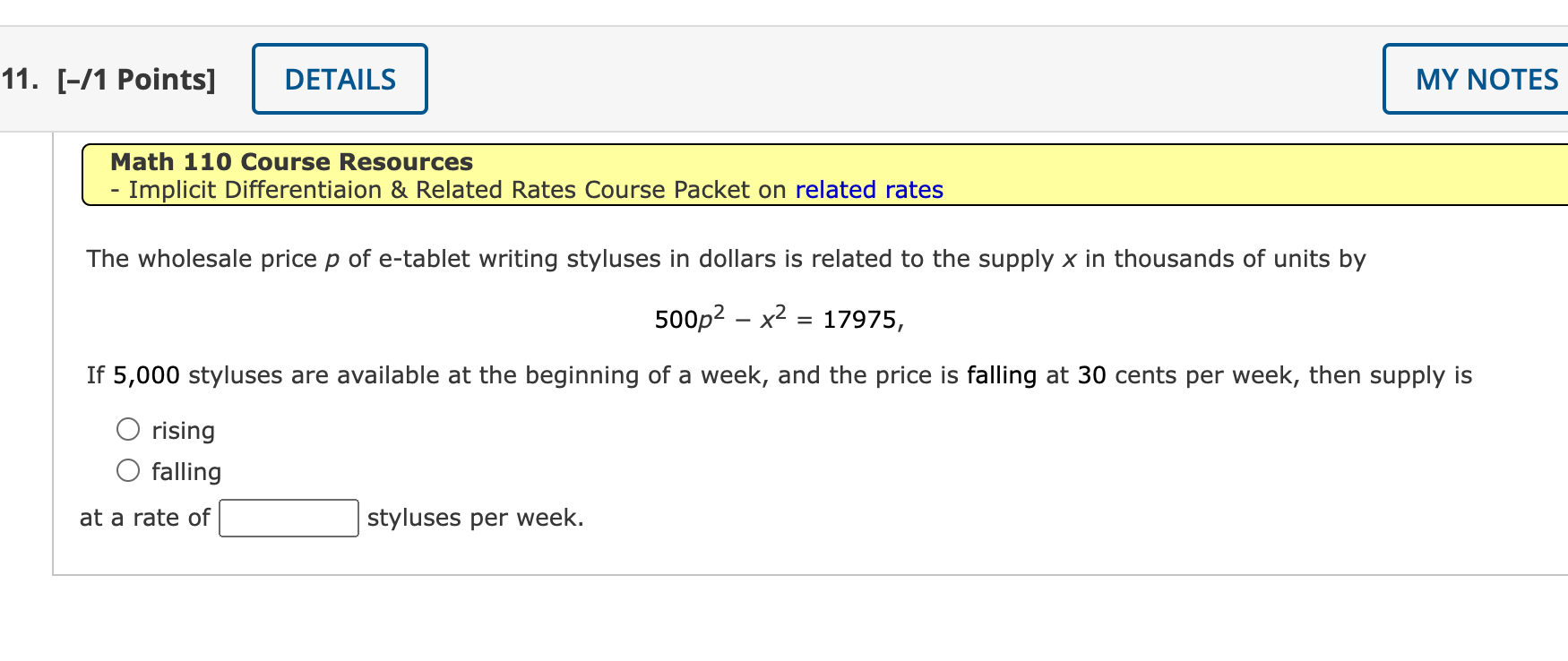Open the related rates course packet link

867,190
